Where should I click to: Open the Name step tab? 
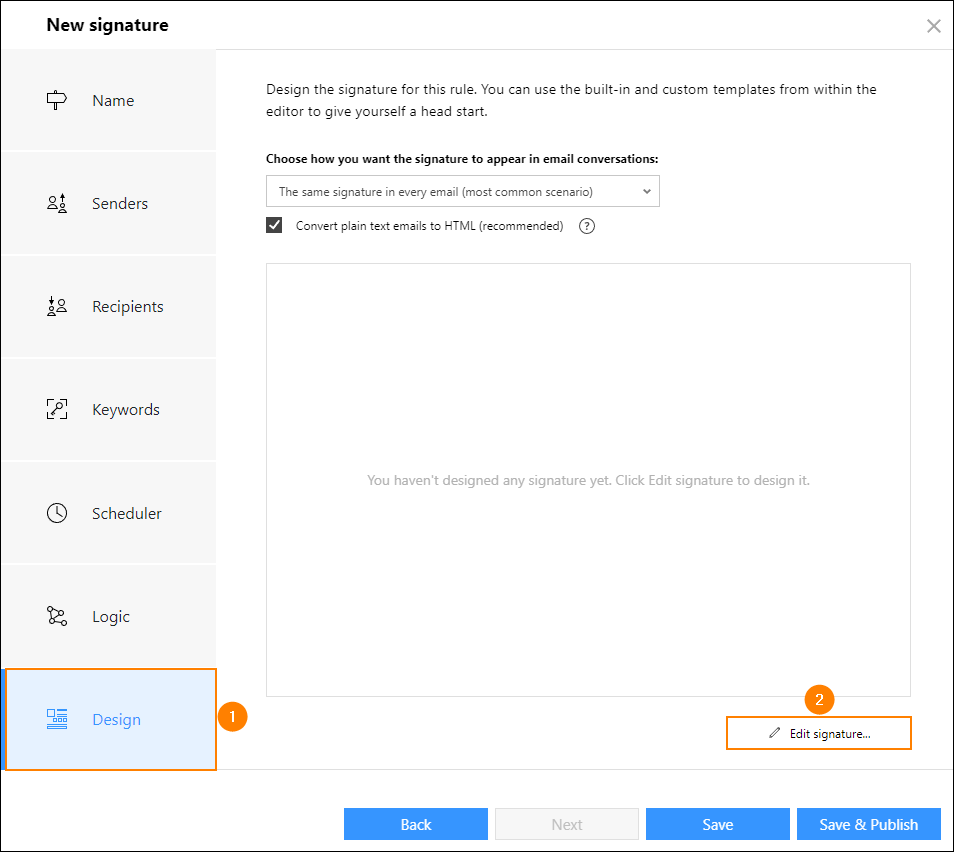108,100
